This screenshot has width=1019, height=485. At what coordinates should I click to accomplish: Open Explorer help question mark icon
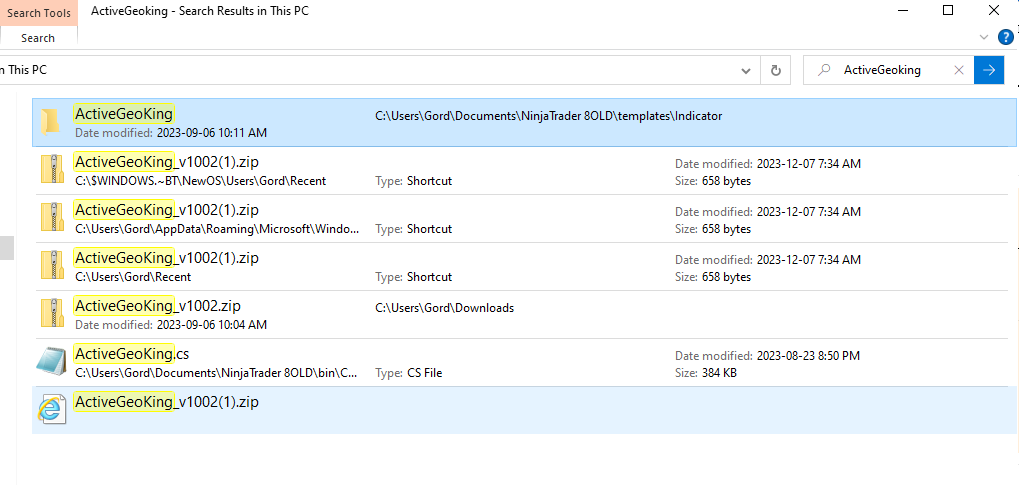(x=1005, y=37)
